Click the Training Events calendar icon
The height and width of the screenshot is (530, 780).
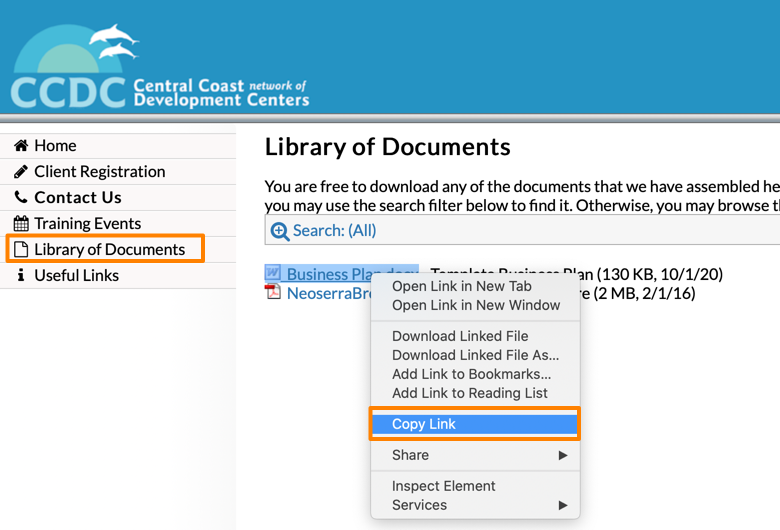[21, 224]
